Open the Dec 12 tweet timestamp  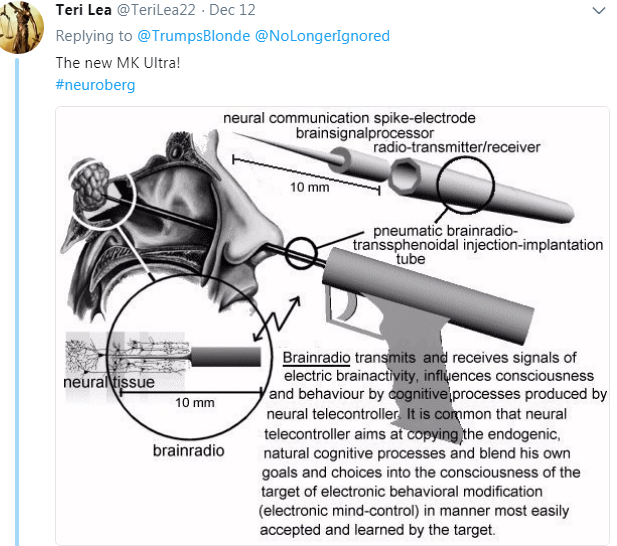click(232, 10)
